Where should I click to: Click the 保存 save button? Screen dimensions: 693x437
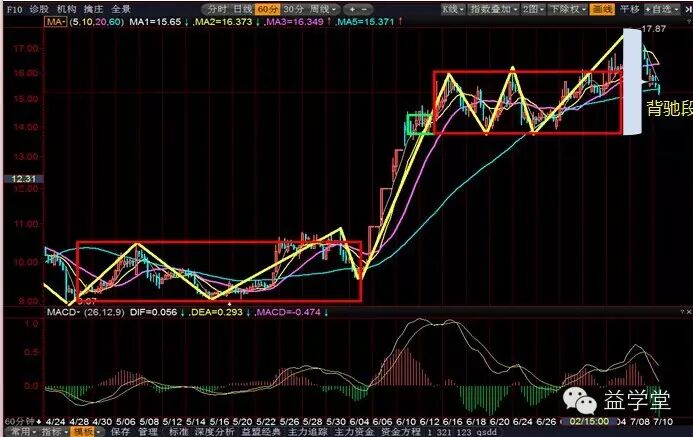(x=120, y=432)
